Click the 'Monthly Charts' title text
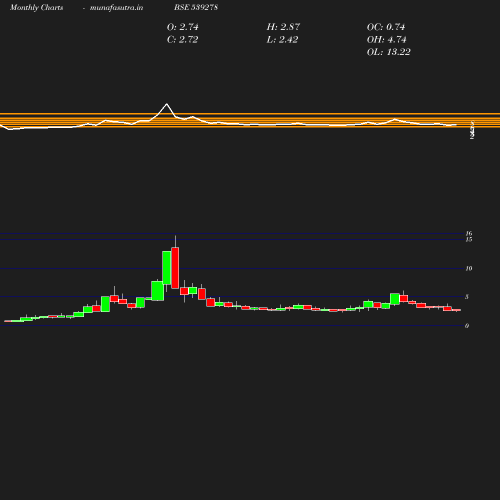 pos(36,7)
